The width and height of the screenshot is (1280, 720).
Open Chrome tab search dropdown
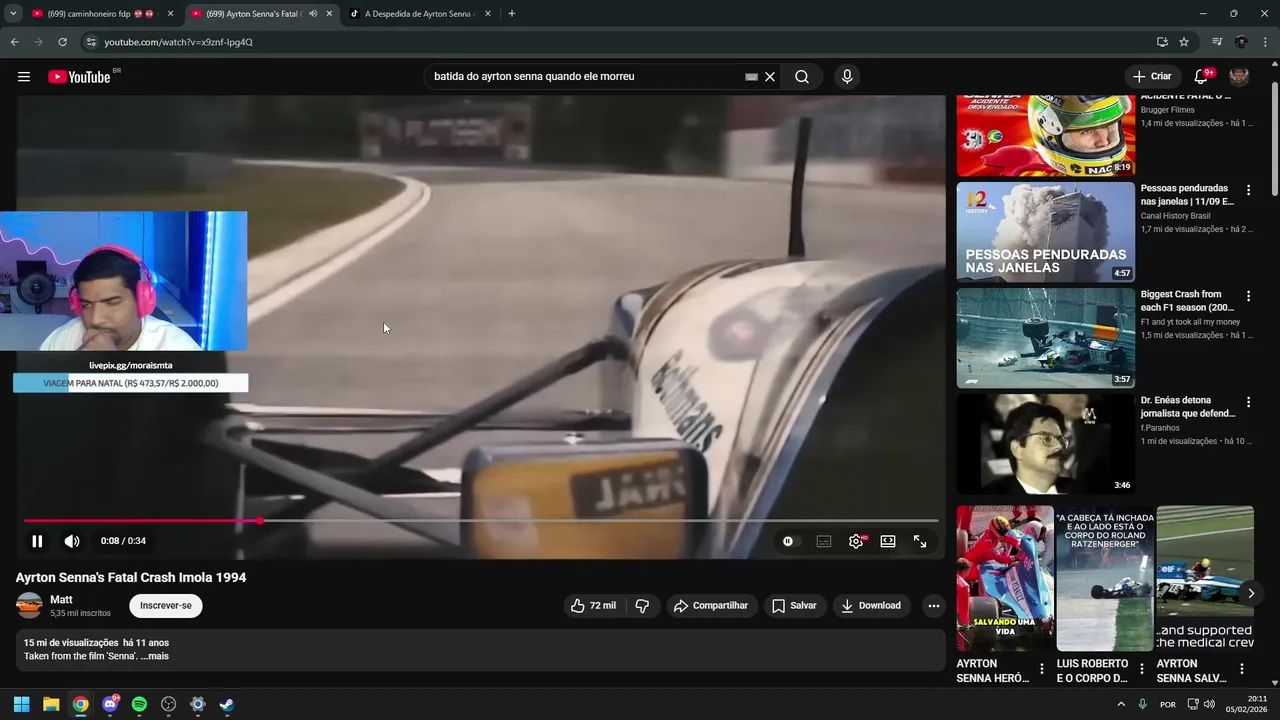[13, 14]
